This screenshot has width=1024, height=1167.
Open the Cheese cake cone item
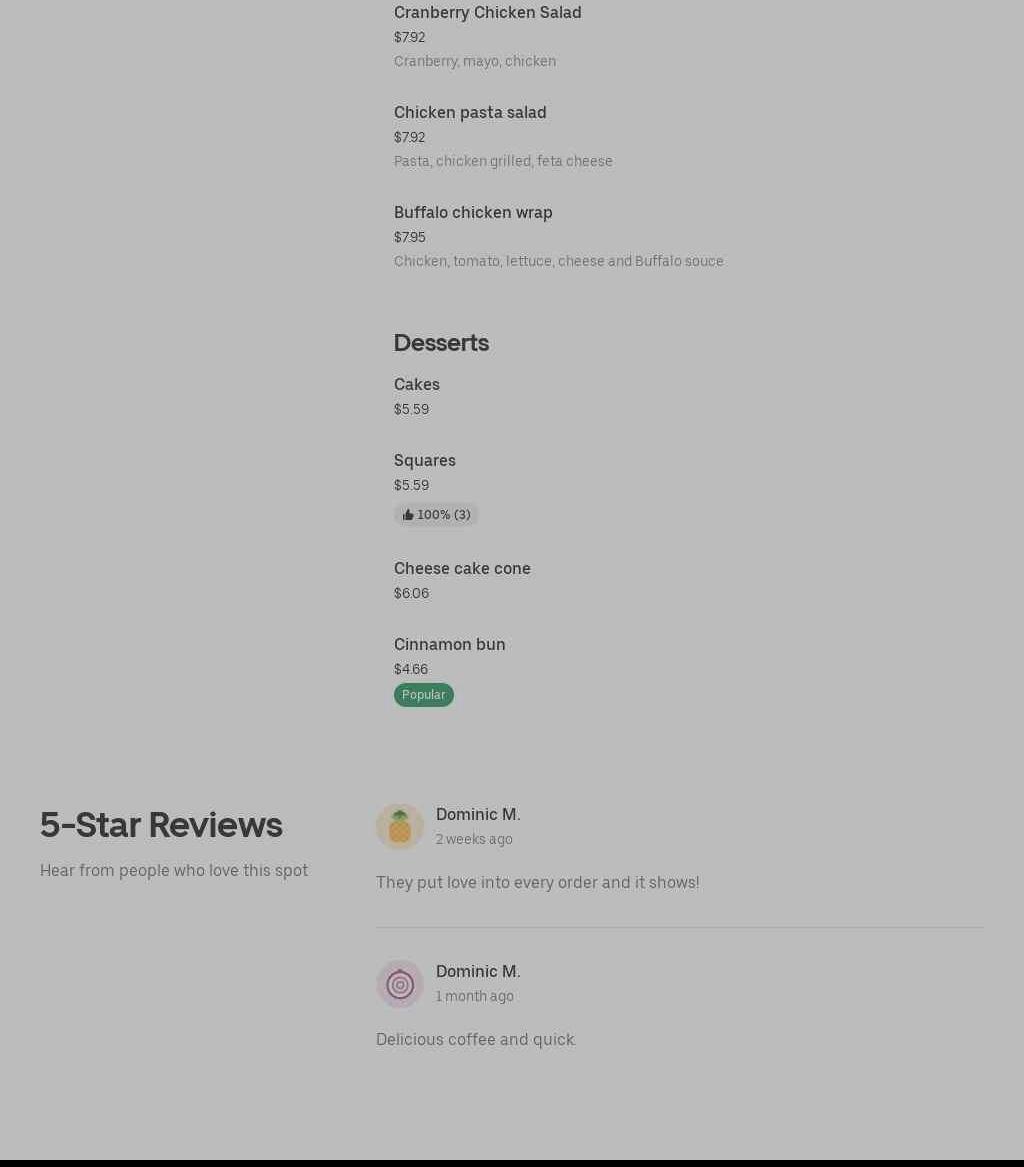[x=462, y=568]
